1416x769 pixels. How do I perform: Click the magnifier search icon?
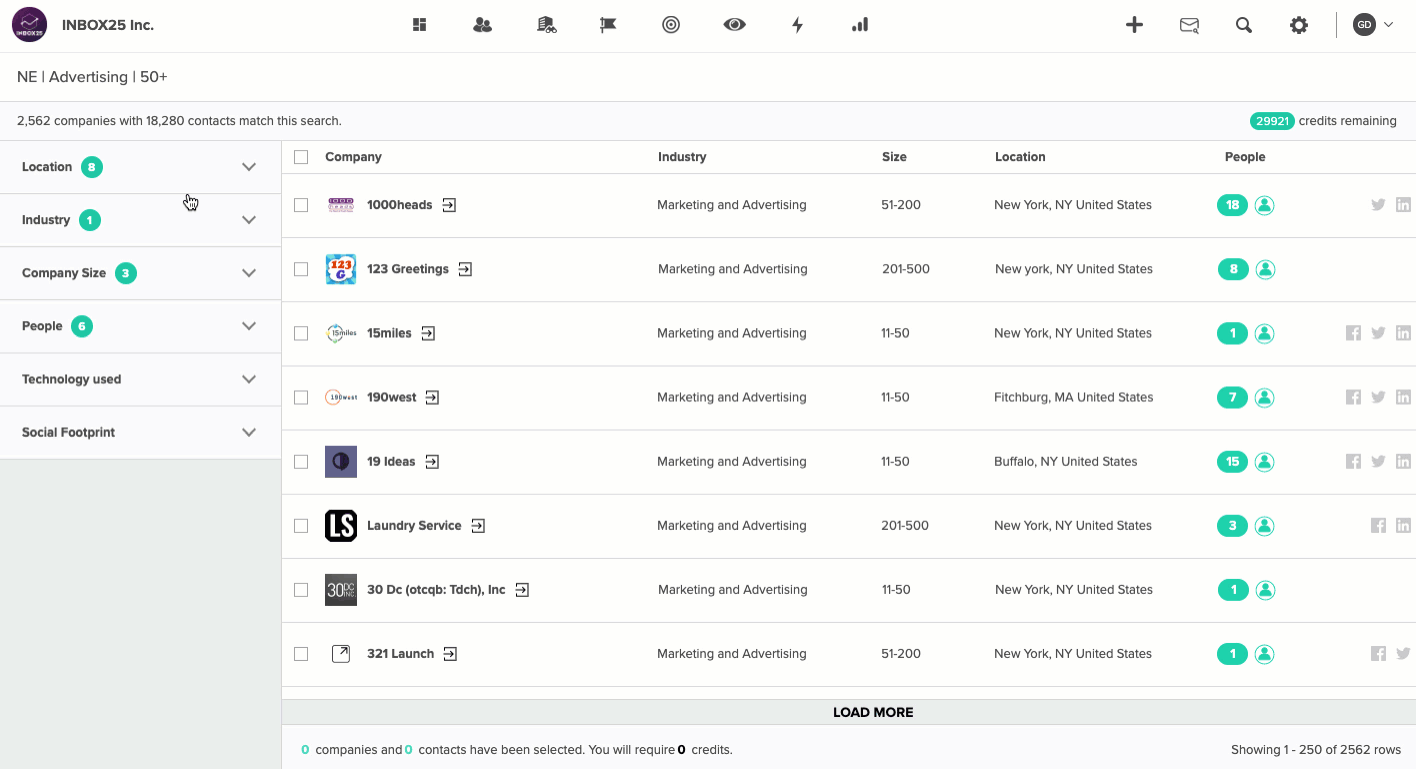point(1244,25)
